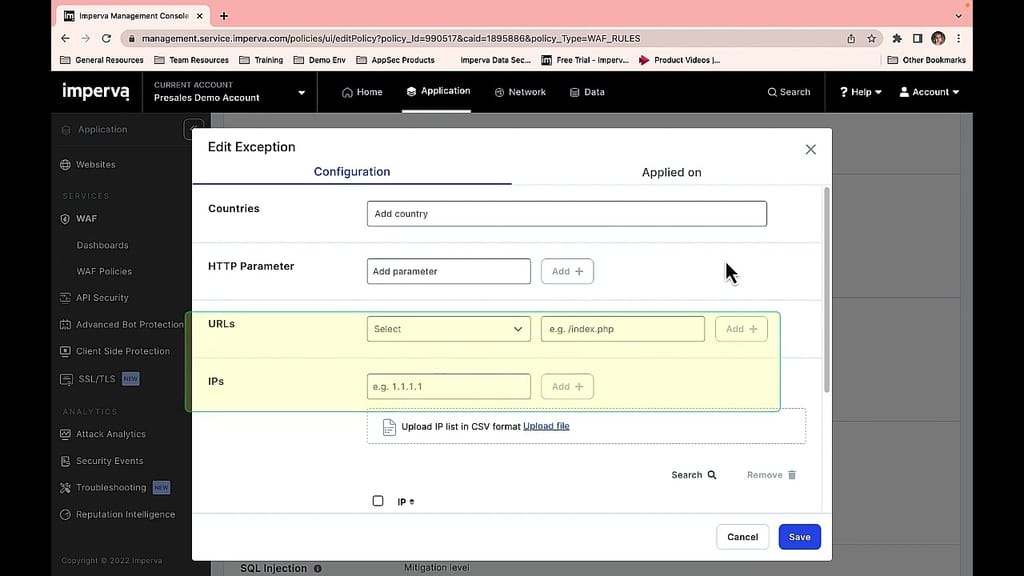This screenshot has height=576, width=1024.
Task: Click the Add country input field
Action: click(x=566, y=213)
